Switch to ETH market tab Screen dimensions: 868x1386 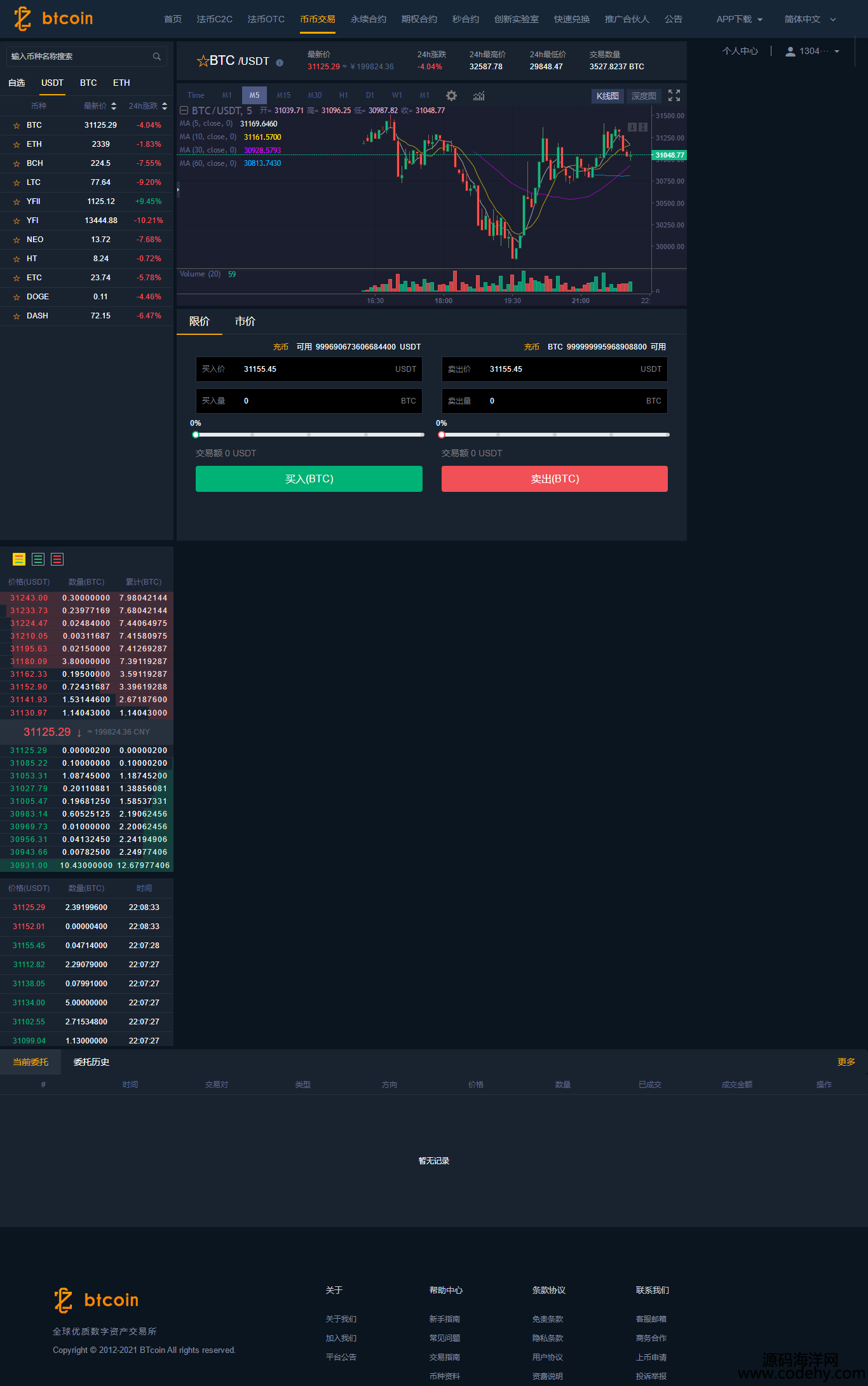click(121, 83)
